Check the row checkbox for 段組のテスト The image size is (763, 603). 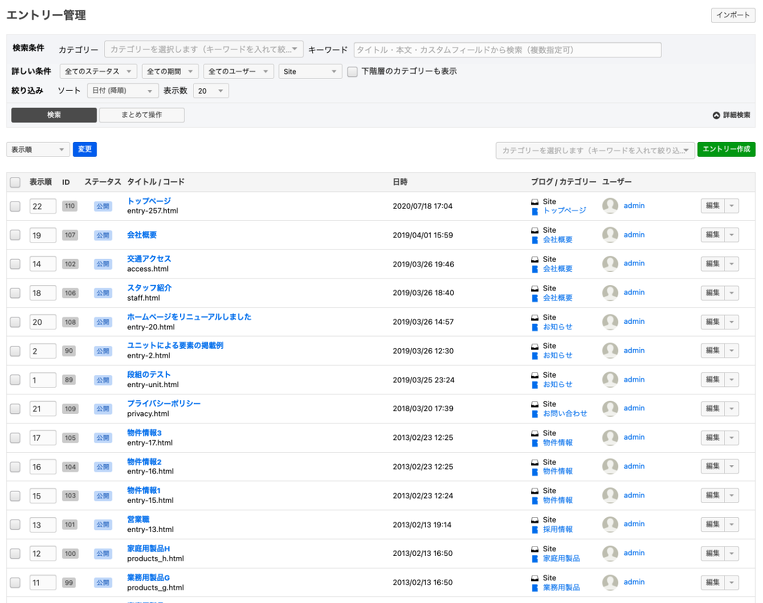15,380
